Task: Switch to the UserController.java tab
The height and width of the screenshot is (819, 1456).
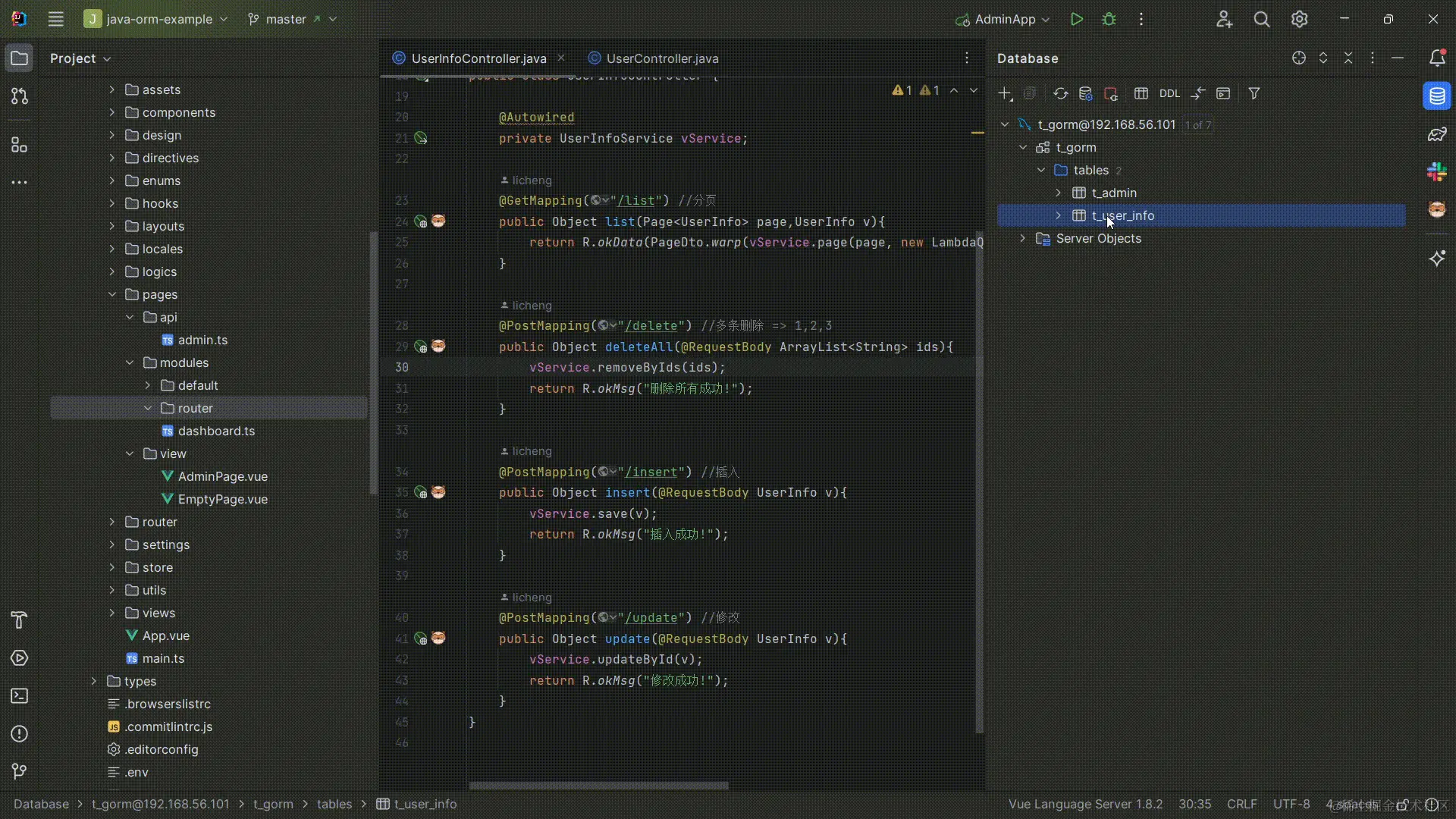Action: (661, 58)
